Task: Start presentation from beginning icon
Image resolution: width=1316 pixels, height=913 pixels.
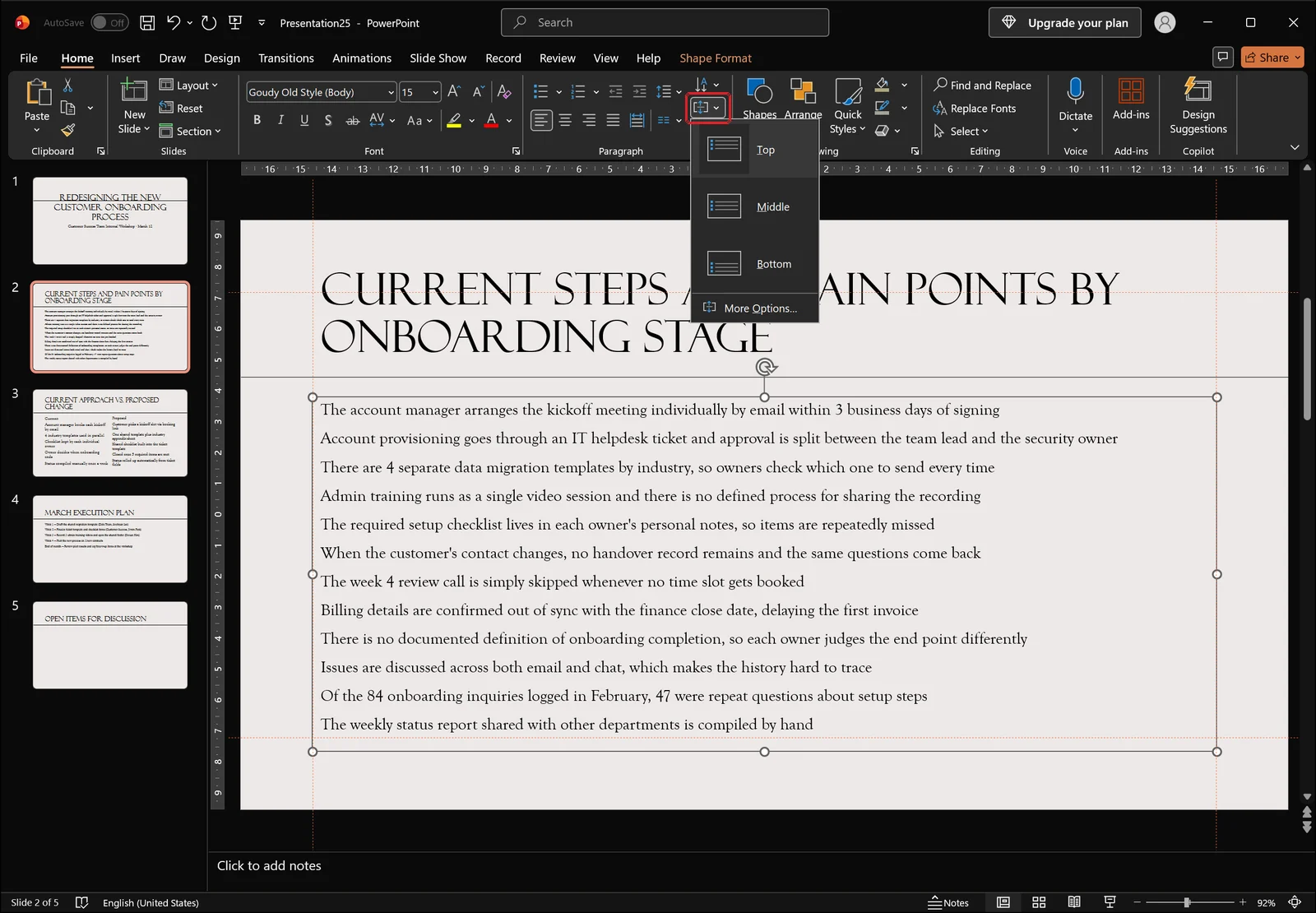Action: (x=235, y=23)
